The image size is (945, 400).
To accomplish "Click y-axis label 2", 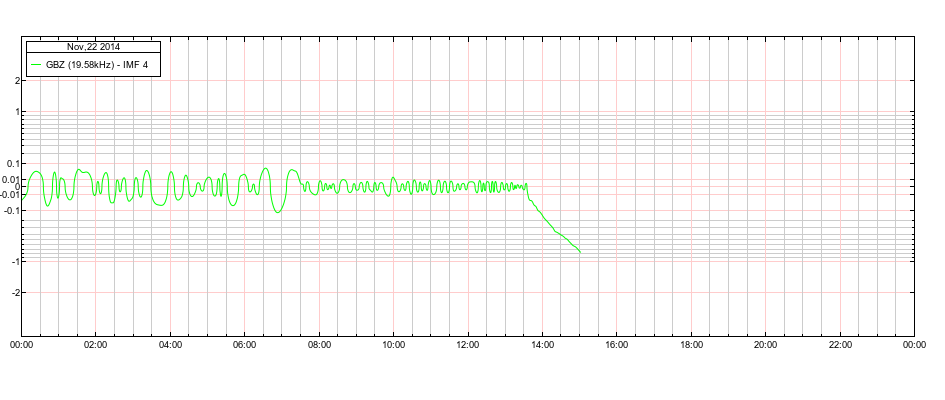I will click(16, 81).
